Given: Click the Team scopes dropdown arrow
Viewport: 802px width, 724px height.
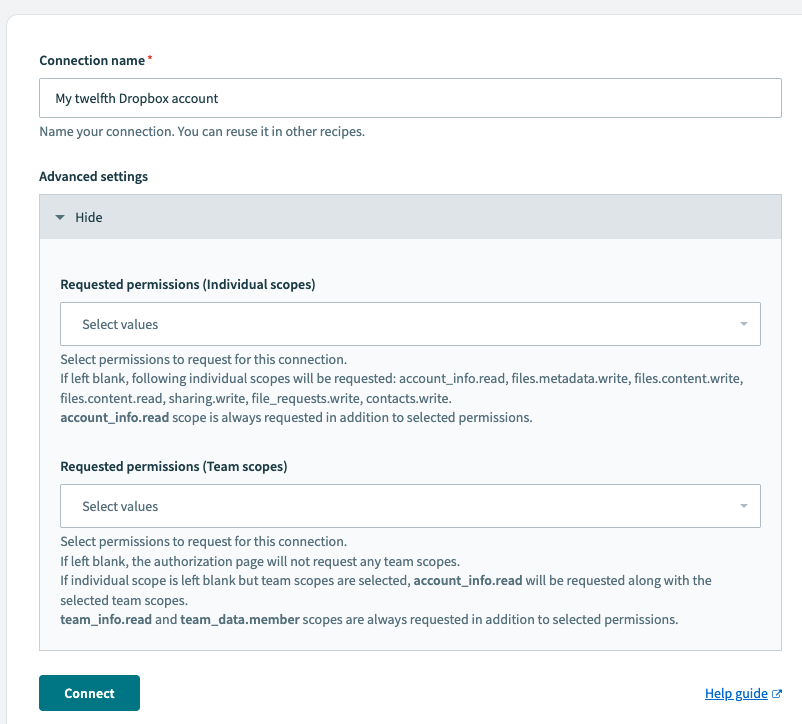Looking at the screenshot, I should click(743, 506).
